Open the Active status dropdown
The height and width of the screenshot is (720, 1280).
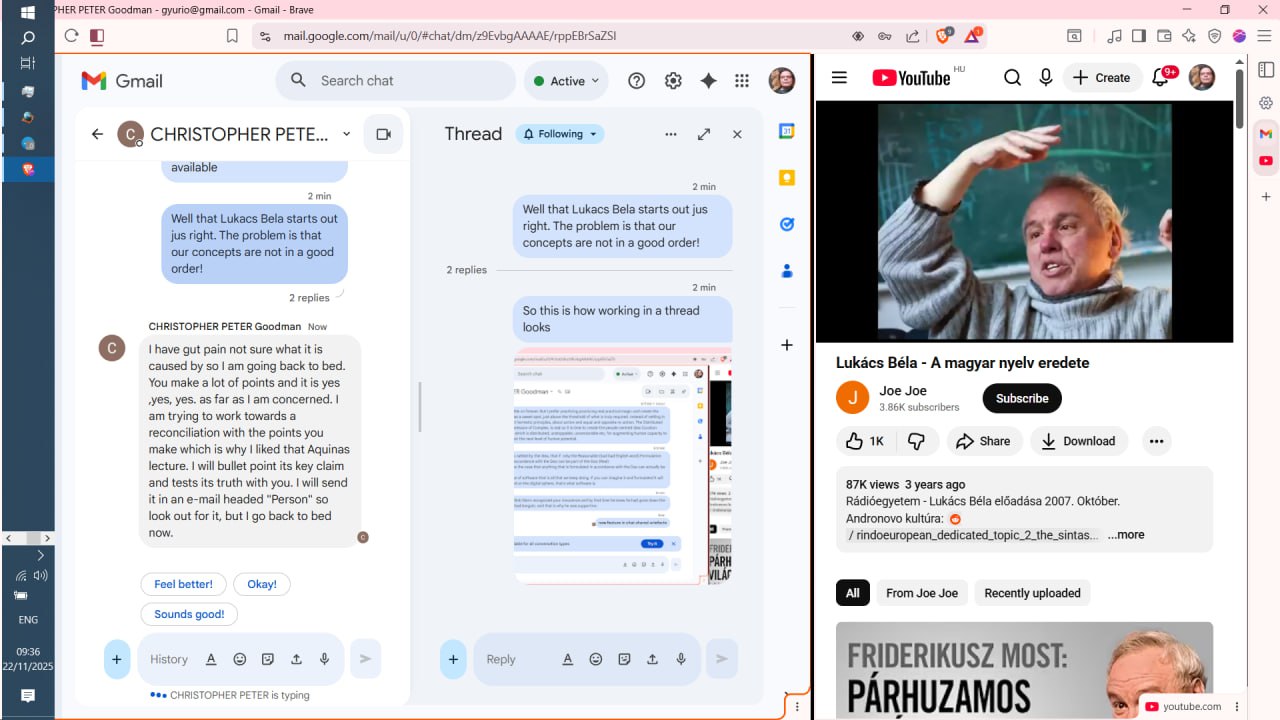pyautogui.click(x=566, y=81)
